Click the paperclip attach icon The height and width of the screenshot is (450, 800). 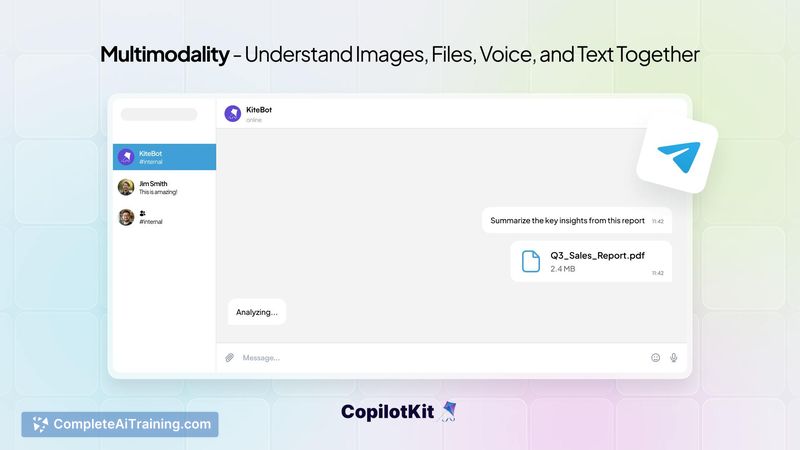[230, 358]
